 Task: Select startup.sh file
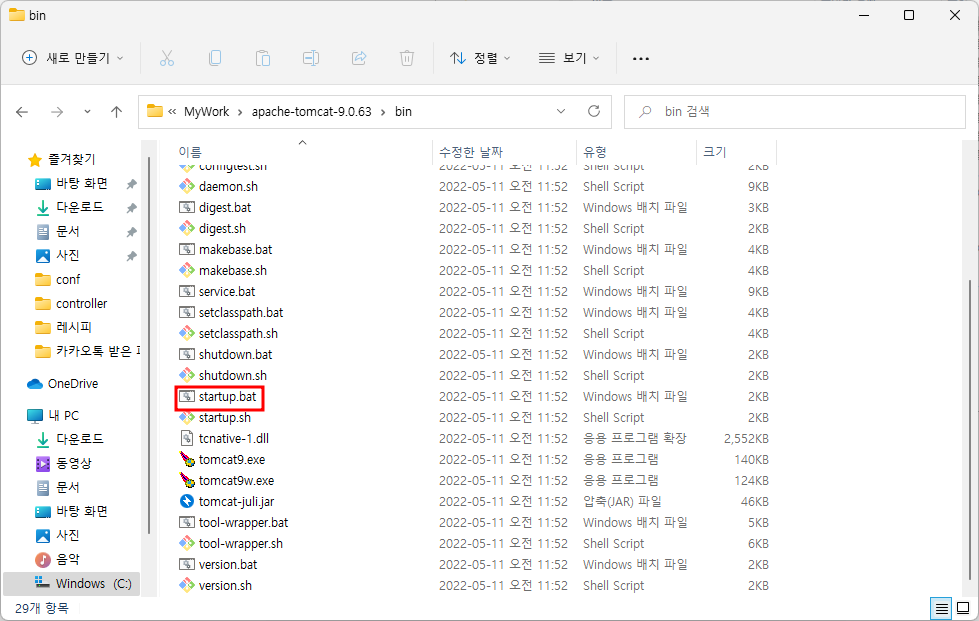click(x=224, y=418)
